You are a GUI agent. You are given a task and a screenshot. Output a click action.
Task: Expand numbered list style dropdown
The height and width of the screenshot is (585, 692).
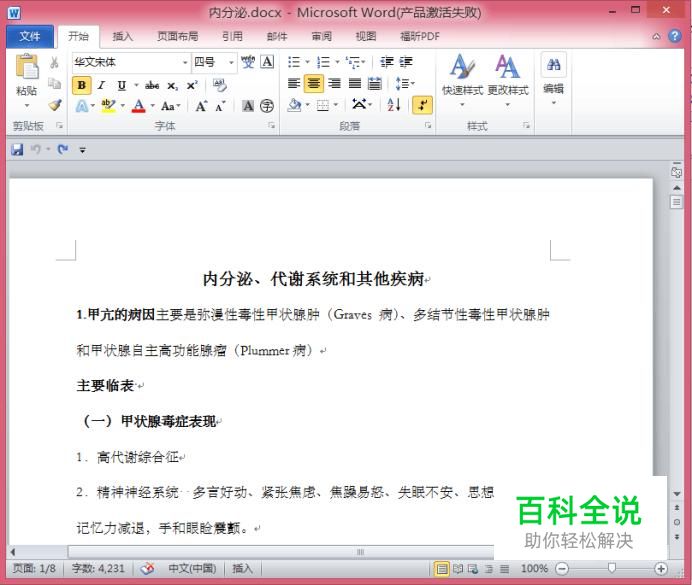pyautogui.click(x=337, y=62)
